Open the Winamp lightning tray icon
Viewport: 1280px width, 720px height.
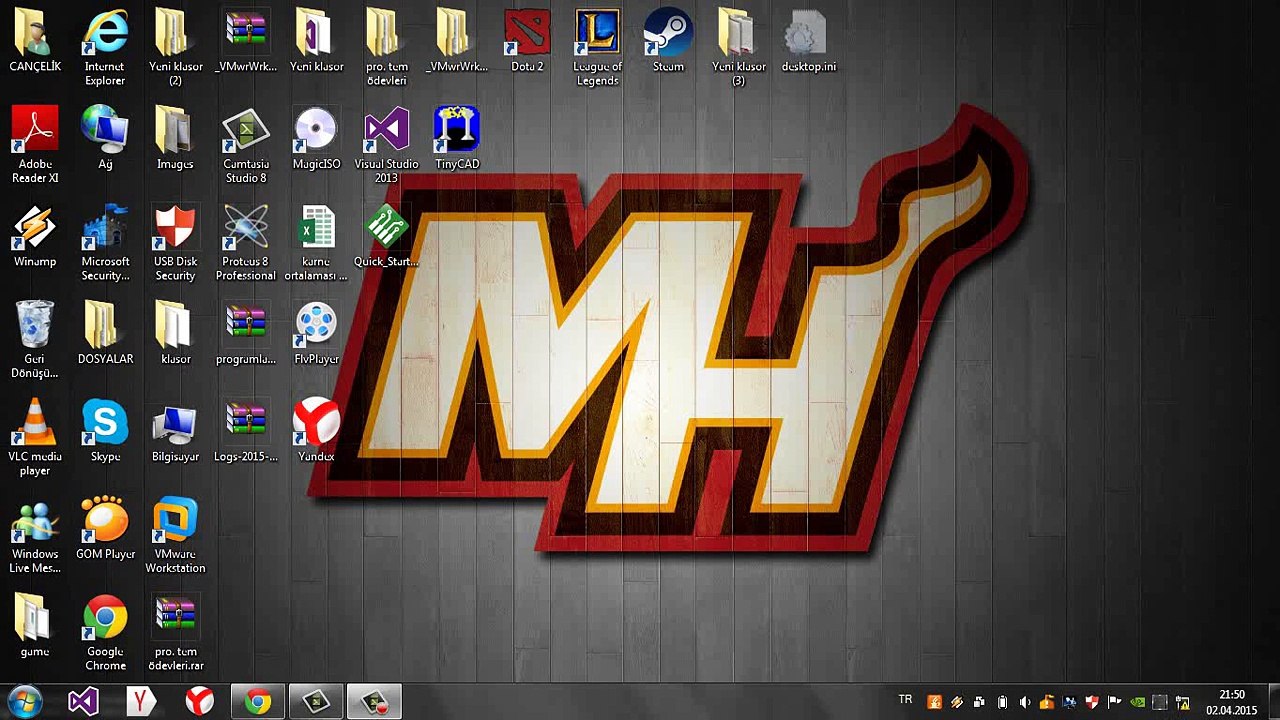(957, 702)
